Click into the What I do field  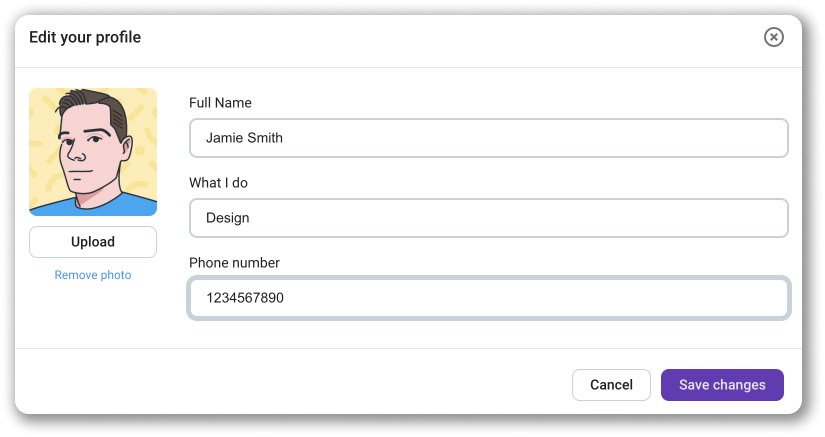click(489, 218)
